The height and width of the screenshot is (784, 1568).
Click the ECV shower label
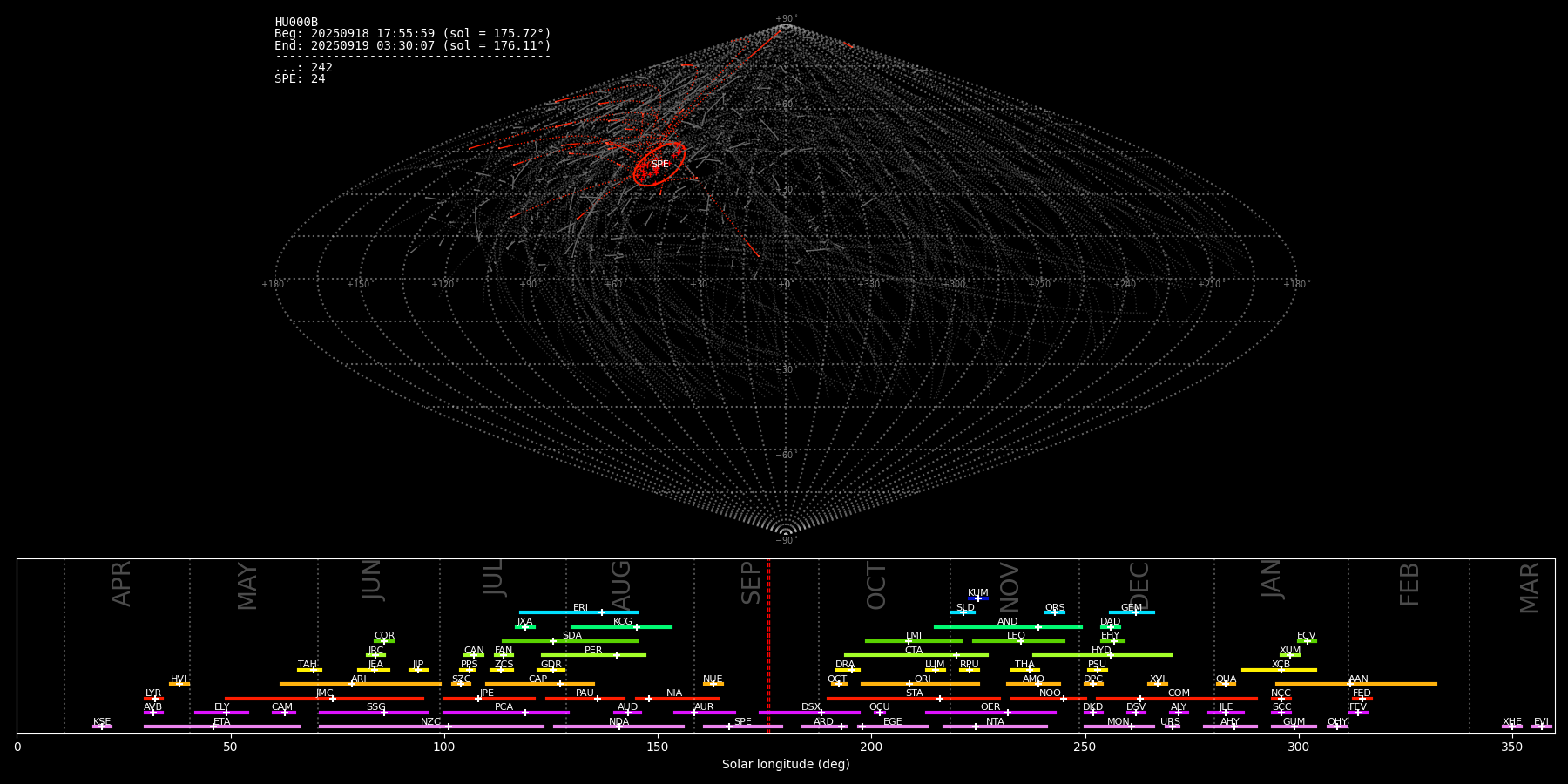point(1306,636)
